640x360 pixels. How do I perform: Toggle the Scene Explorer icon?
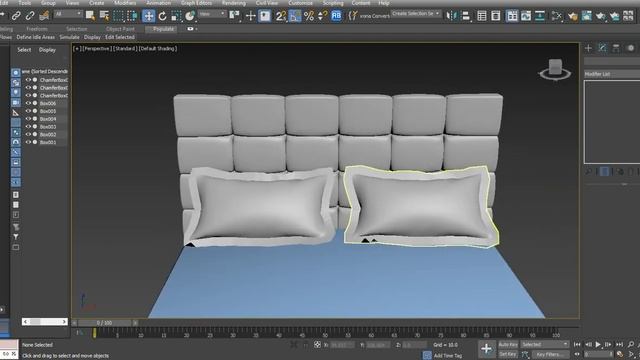(x=482, y=16)
